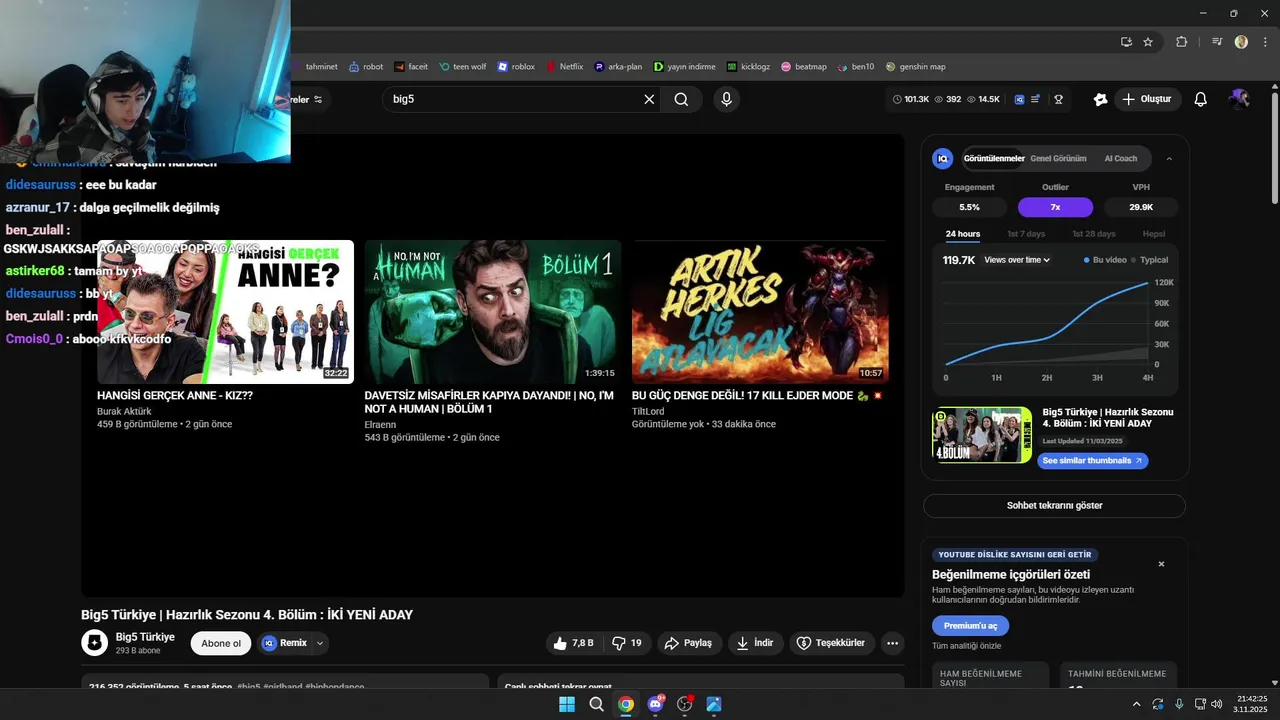Open the three-dot more actions menu
This screenshot has width=1280, height=720.
(x=893, y=643)
